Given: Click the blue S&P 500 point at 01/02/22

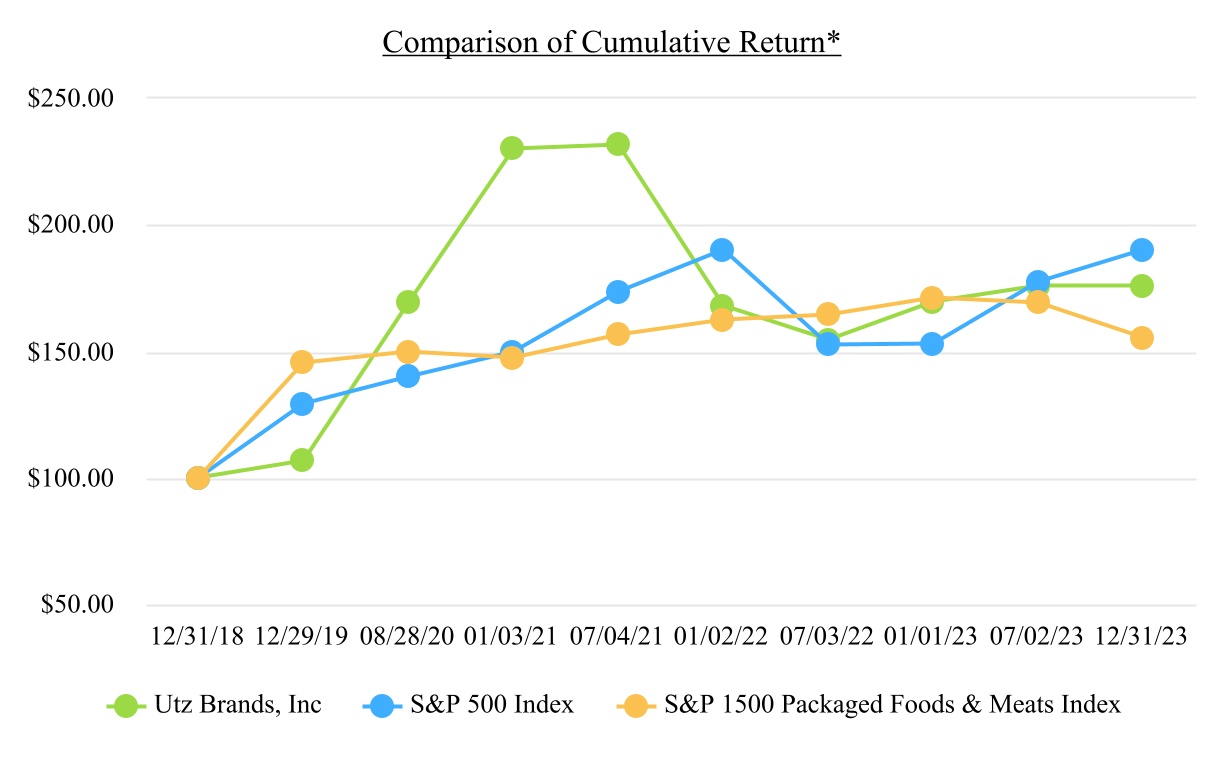Looking at the screenshot, I should click(722, 250).
